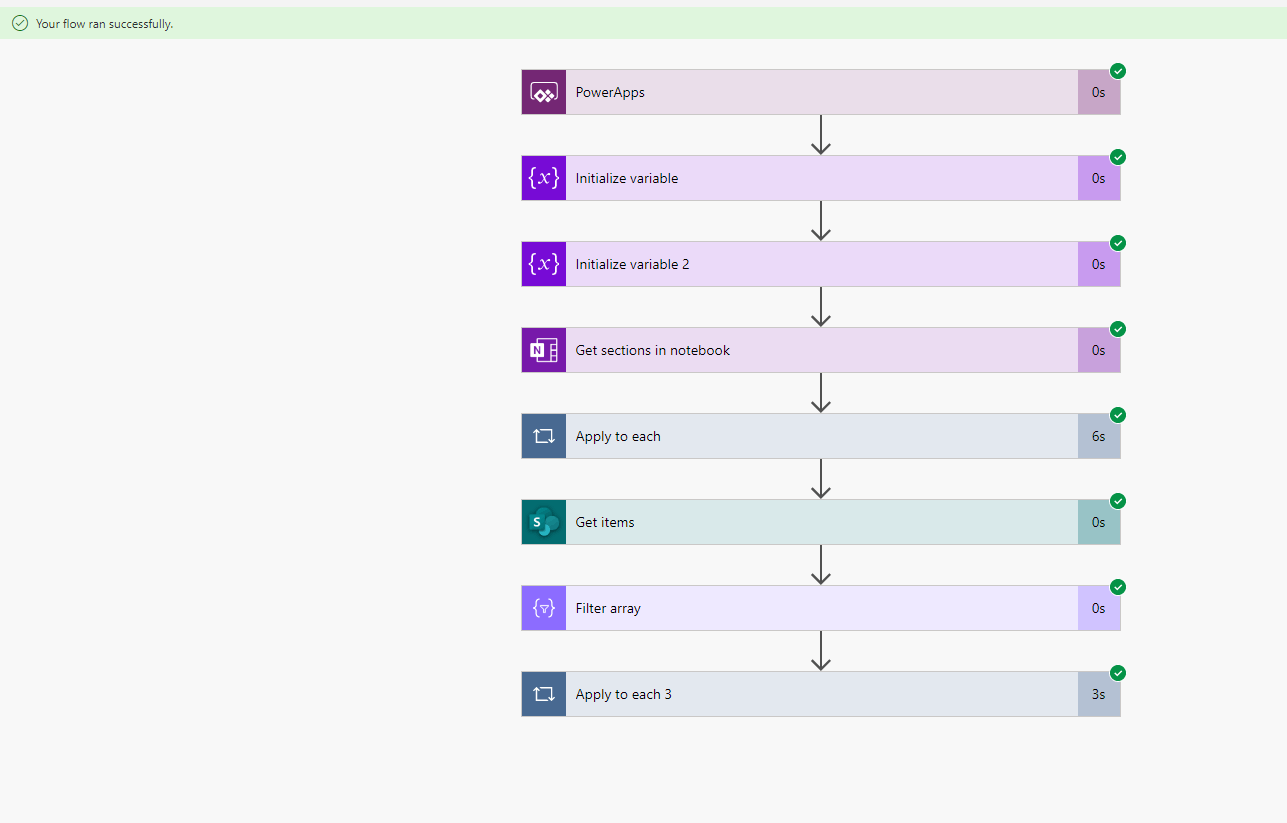Click the 6s duration badge on Apply to each
Image resolution: width=1287 pixels, height=823 pixels.
click(1098, 435)
